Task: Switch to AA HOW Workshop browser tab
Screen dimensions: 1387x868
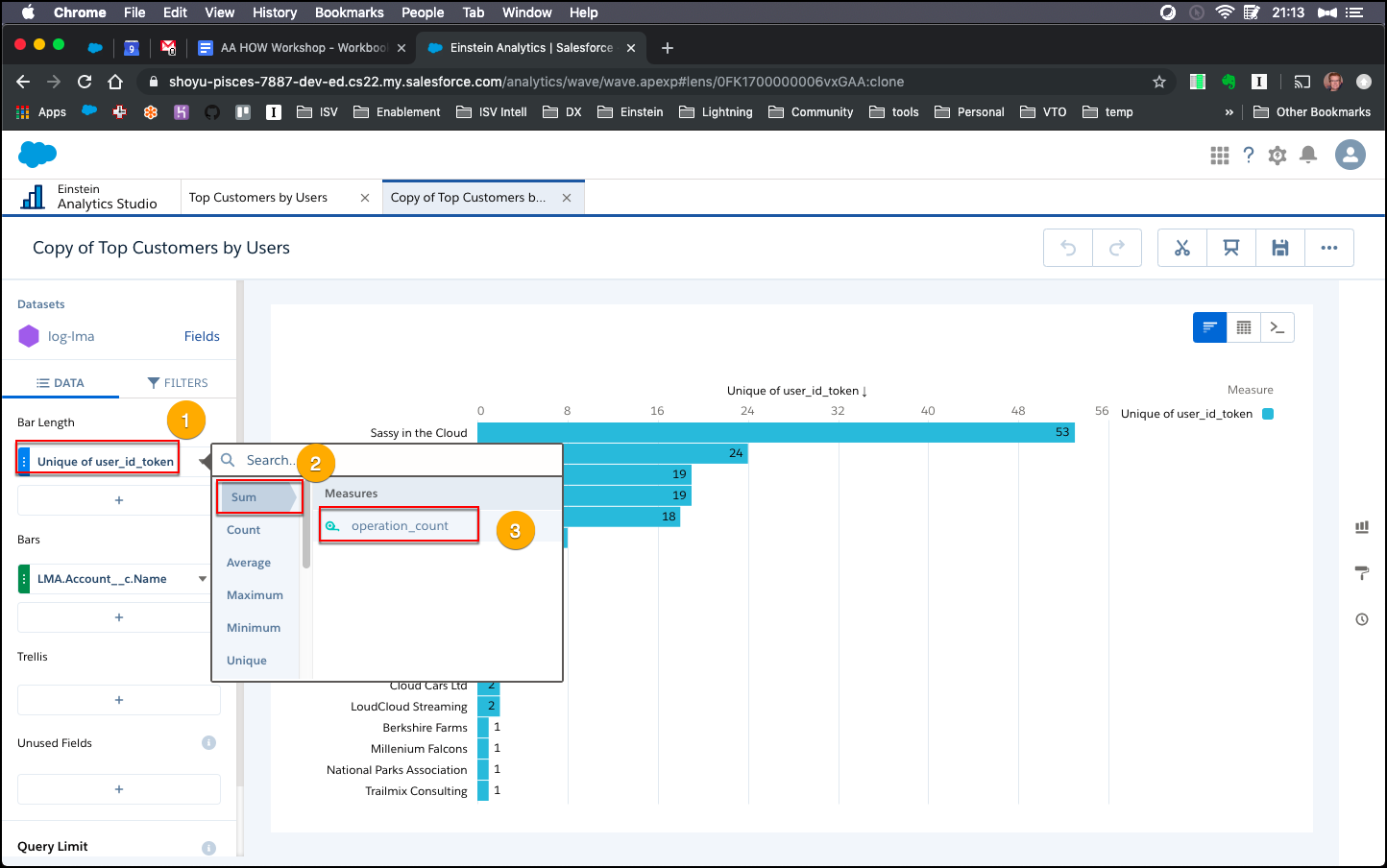Action: [x=302, y=48]
